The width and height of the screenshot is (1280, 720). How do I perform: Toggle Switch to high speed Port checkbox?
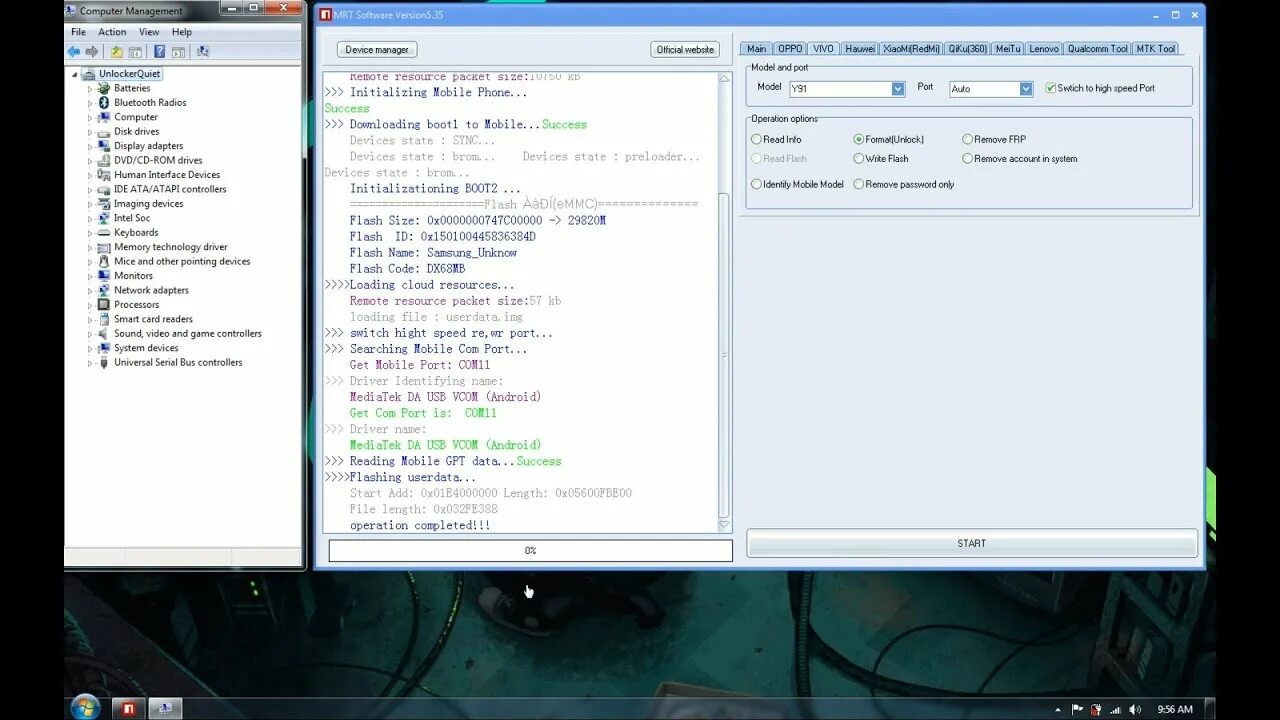(1051, 88)
